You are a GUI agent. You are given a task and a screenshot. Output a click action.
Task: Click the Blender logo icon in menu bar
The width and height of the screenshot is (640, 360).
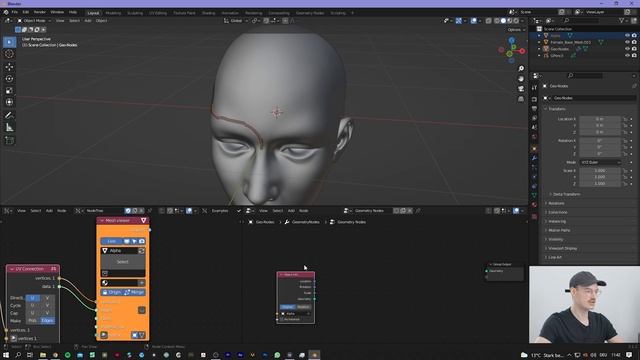pyautogui.click(x=6, y=12)
